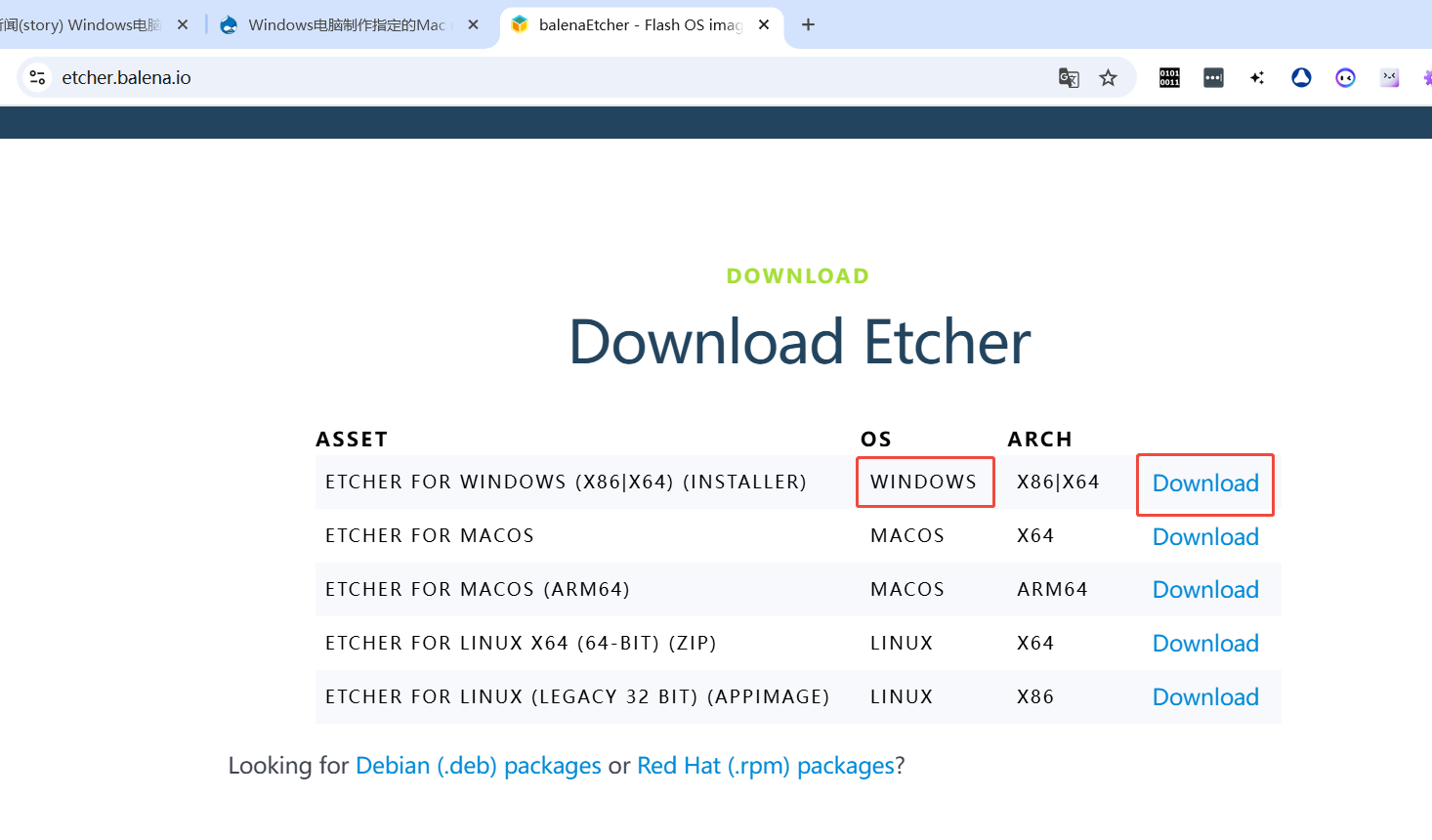The image size is (1432, 840).
Task: Close the Windows电脑制作指定的Mac tab
Action: point(473,24)
